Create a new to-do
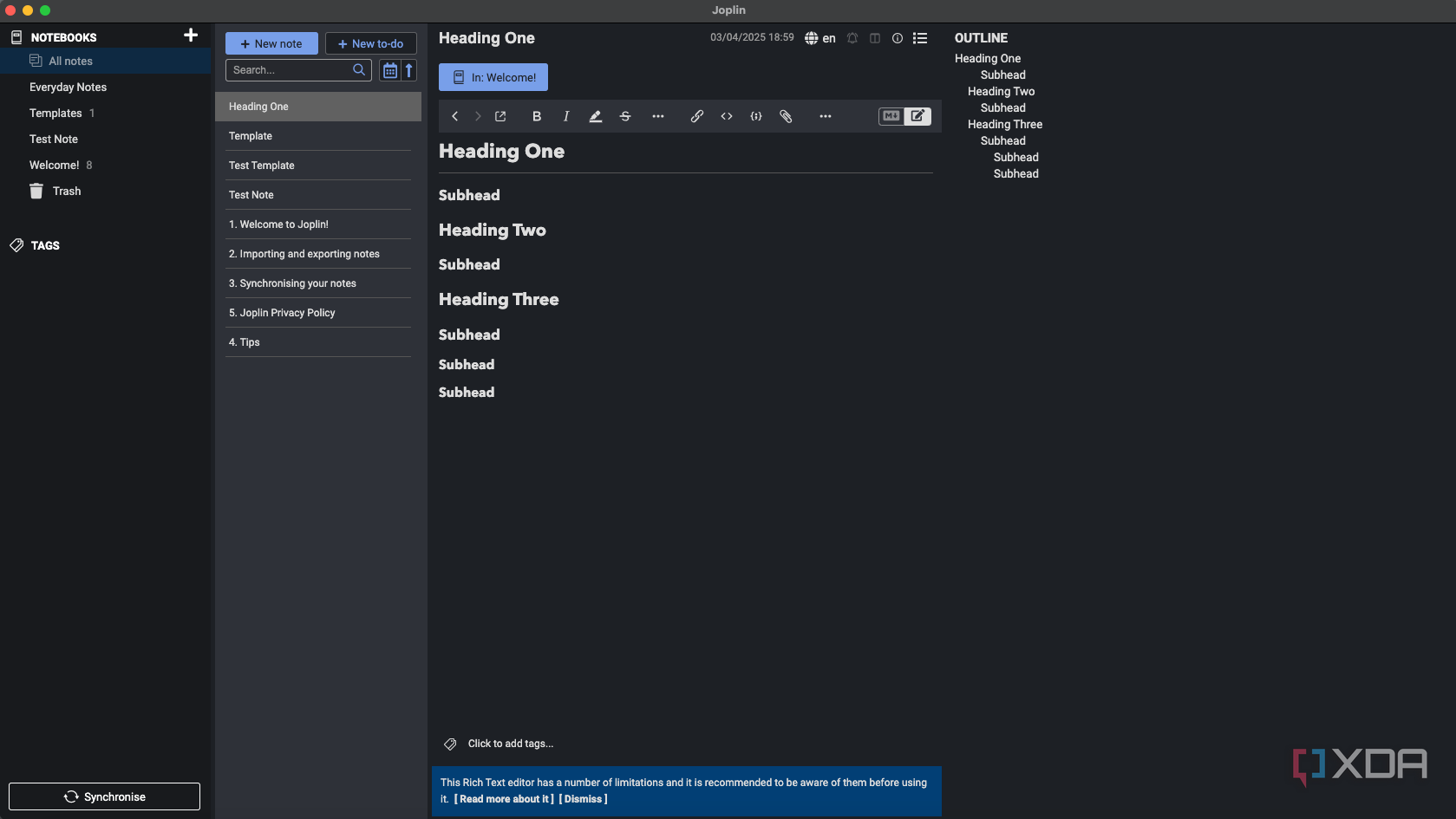1456x819 pixels. [x=370, y=43]
